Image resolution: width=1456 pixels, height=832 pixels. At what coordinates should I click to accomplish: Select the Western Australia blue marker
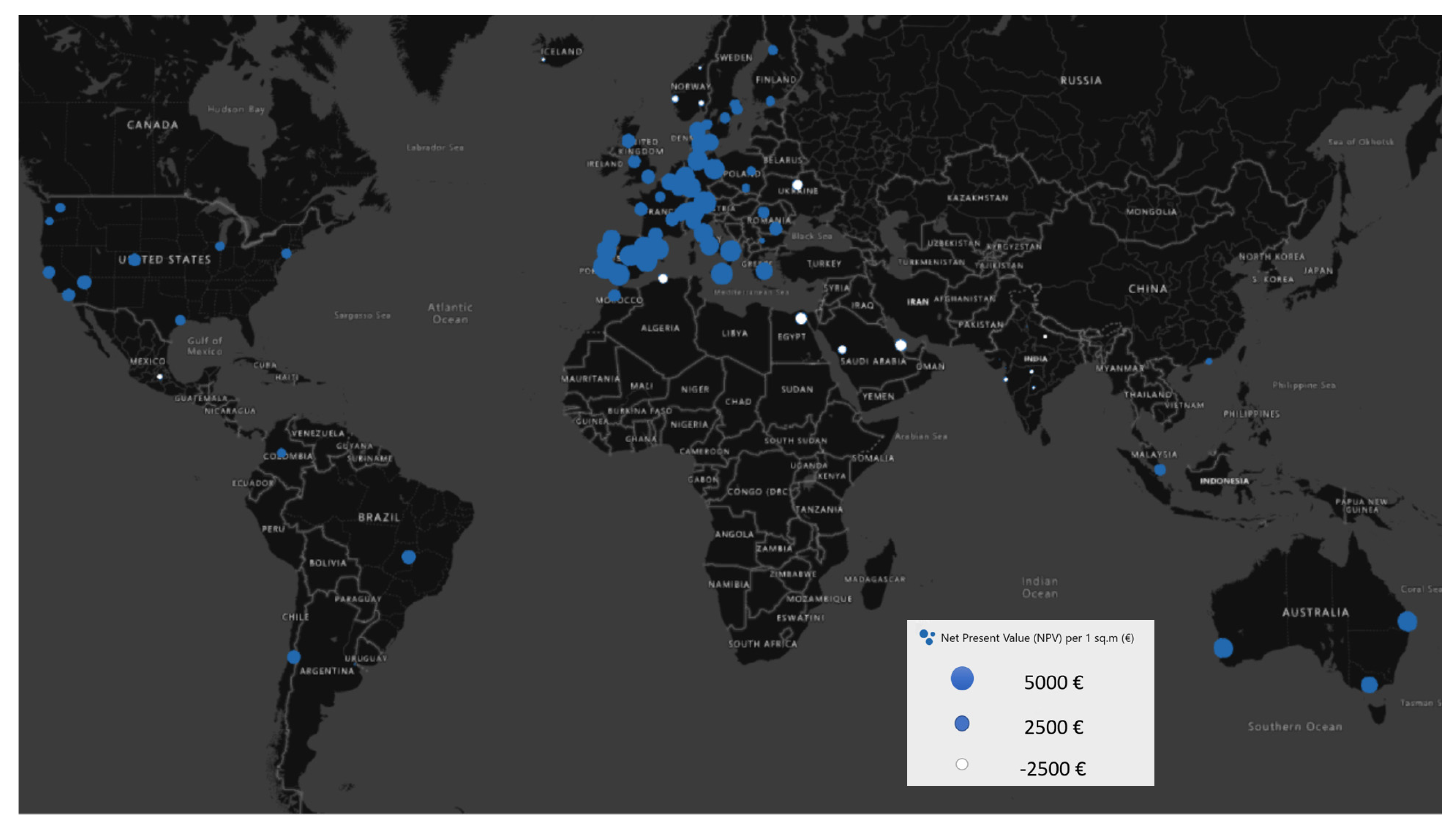(x=1223, y=648)
